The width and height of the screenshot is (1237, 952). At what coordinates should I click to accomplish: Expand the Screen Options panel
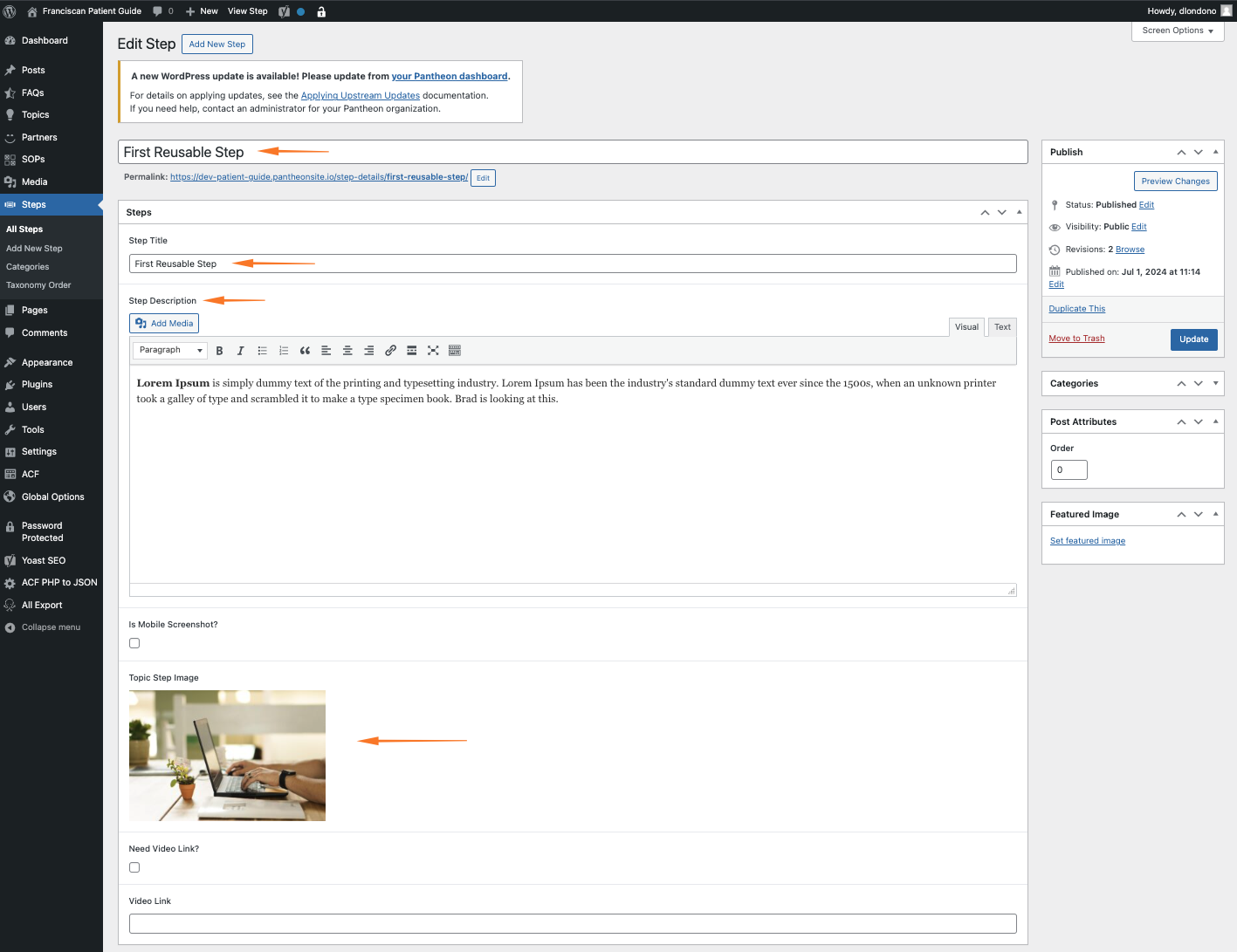click(x=1177, y=31)
